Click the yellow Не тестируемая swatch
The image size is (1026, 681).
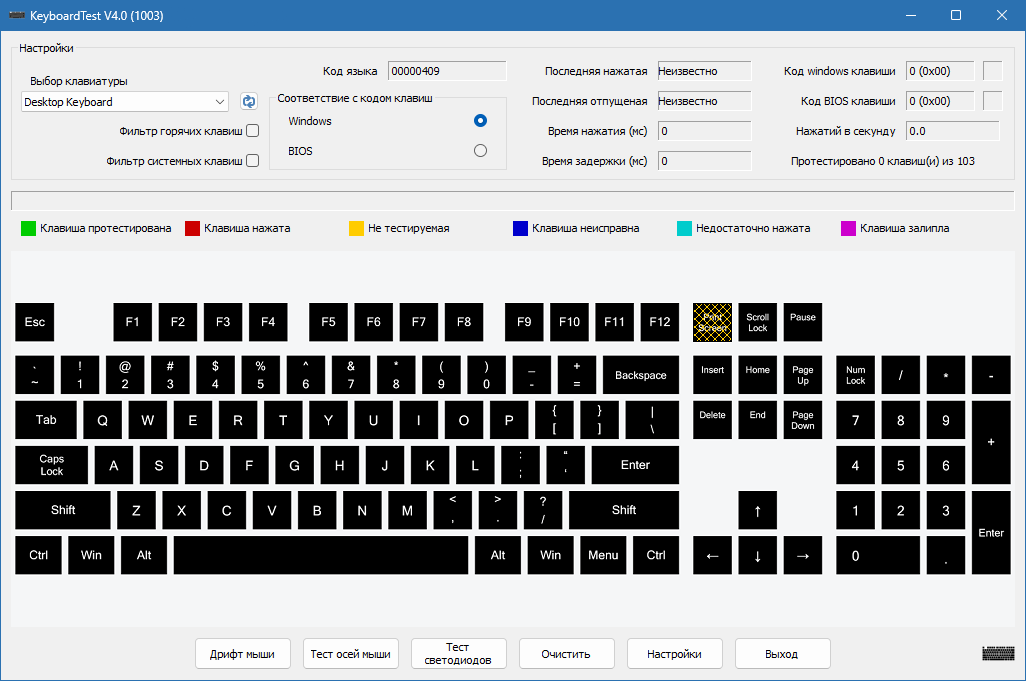coord(356,228)
